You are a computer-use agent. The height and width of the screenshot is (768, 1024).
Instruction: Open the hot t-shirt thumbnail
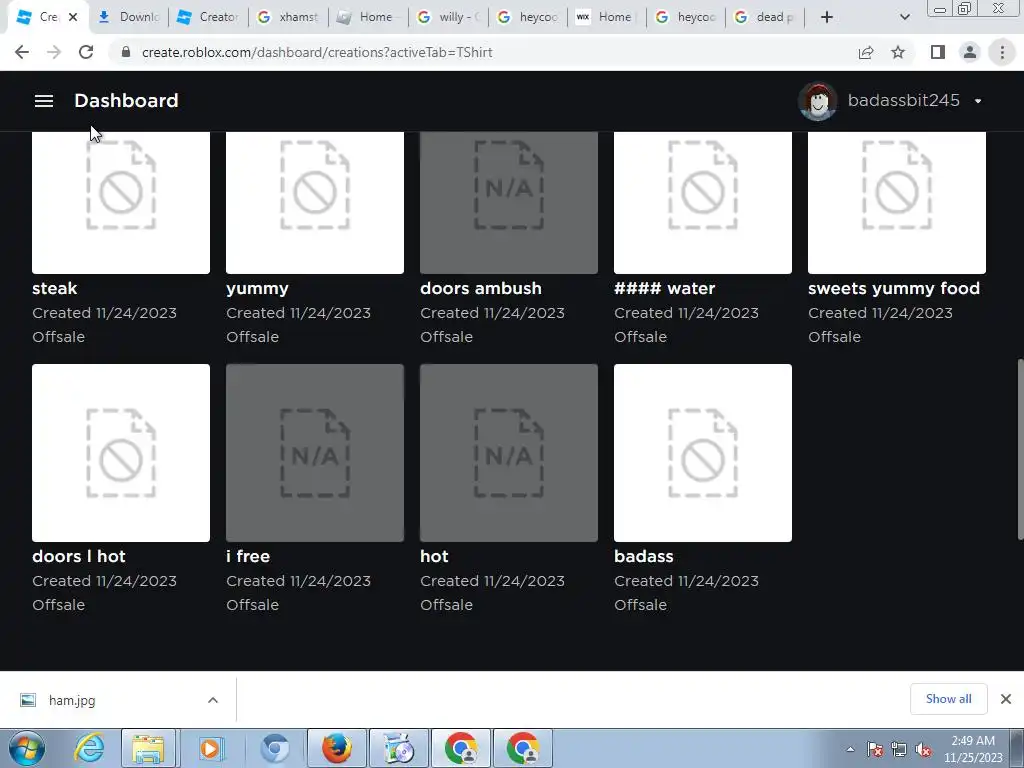[509, 453]
